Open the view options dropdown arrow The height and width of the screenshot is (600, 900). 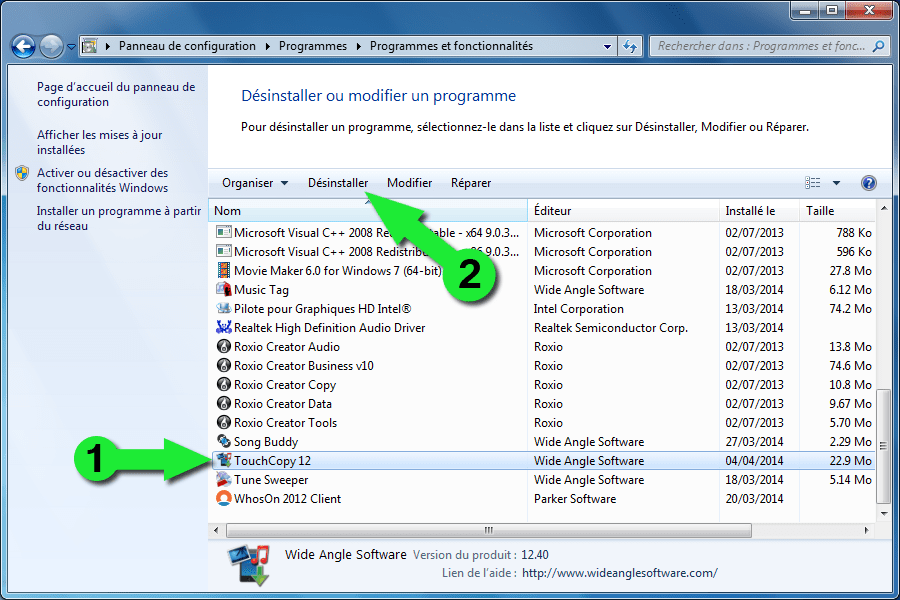click(x=836, y=183)
